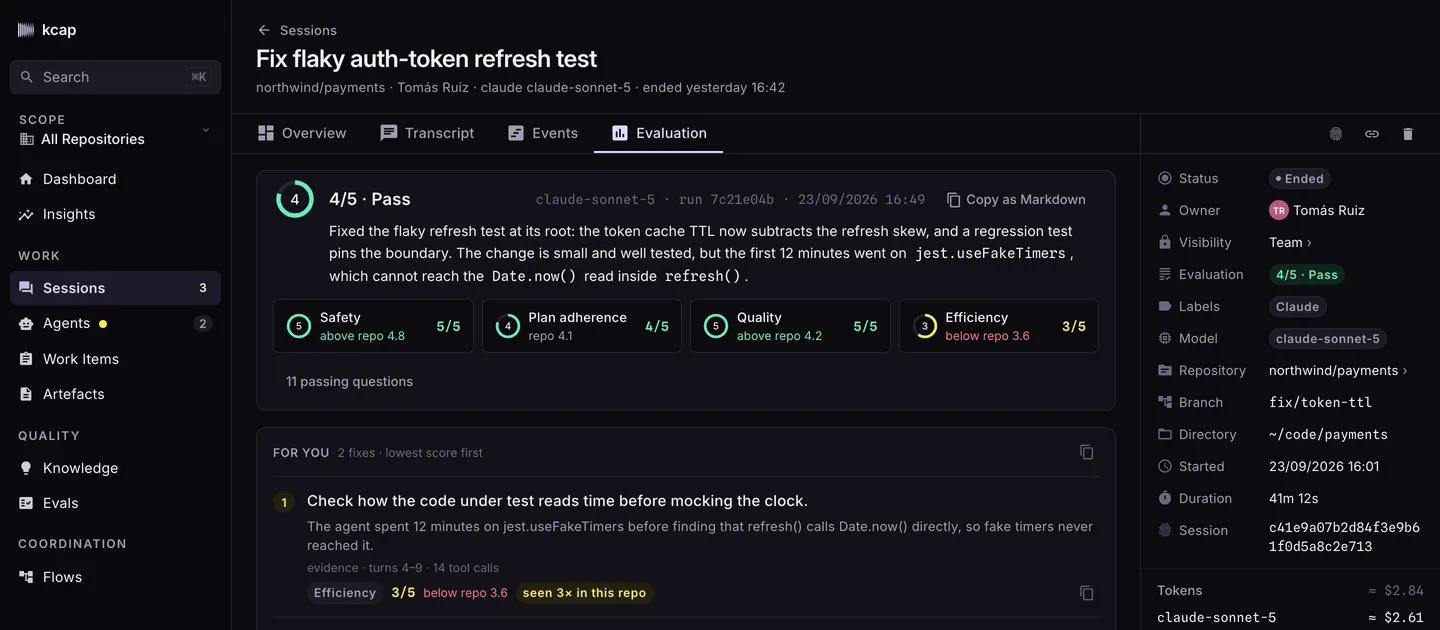
Task: Open Artefacts from the sidebar
Action: tap(115, 394)
